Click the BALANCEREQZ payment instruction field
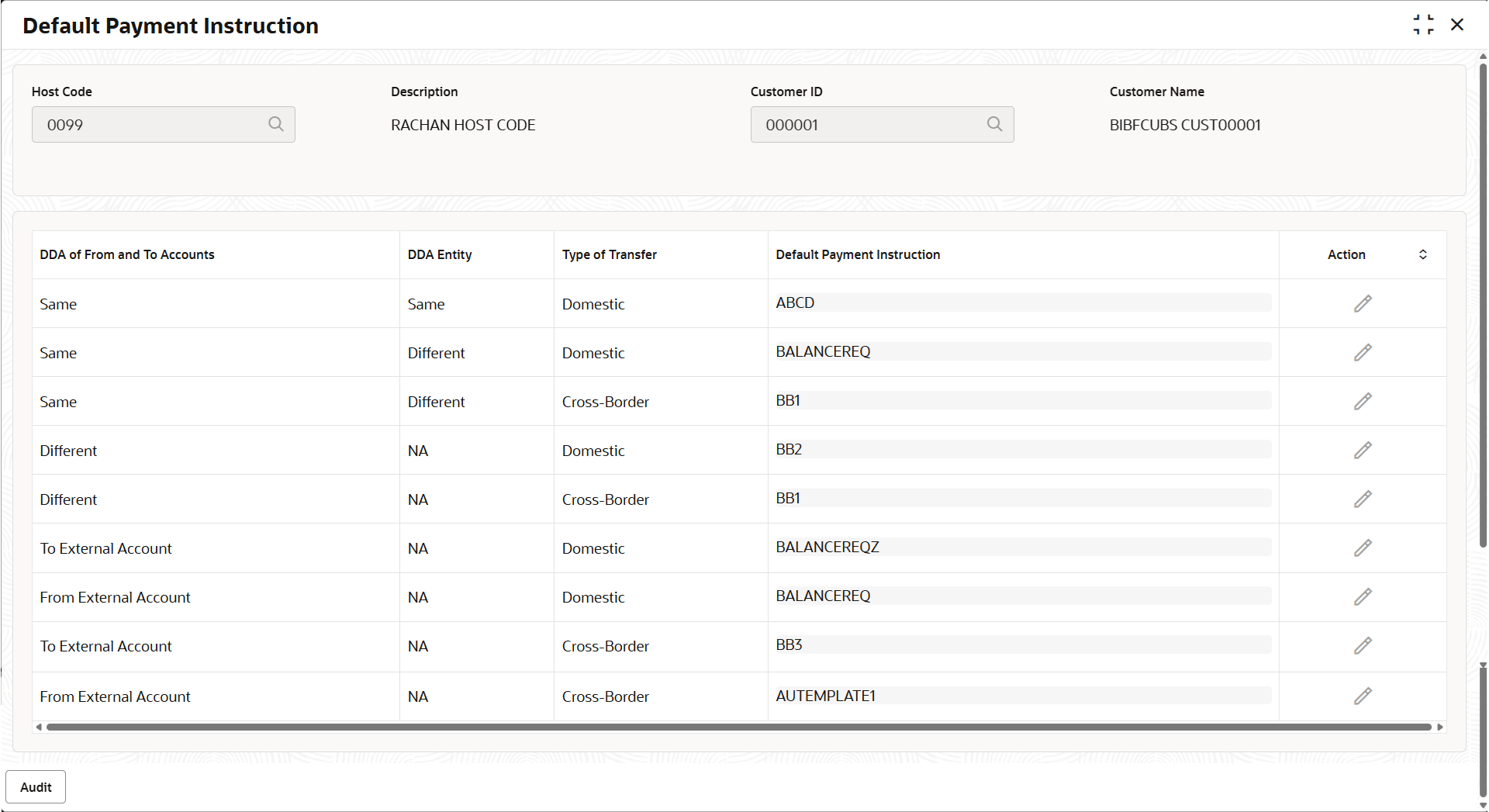The width and height of the screenshot is (1489, 812). coord(1023,547)
